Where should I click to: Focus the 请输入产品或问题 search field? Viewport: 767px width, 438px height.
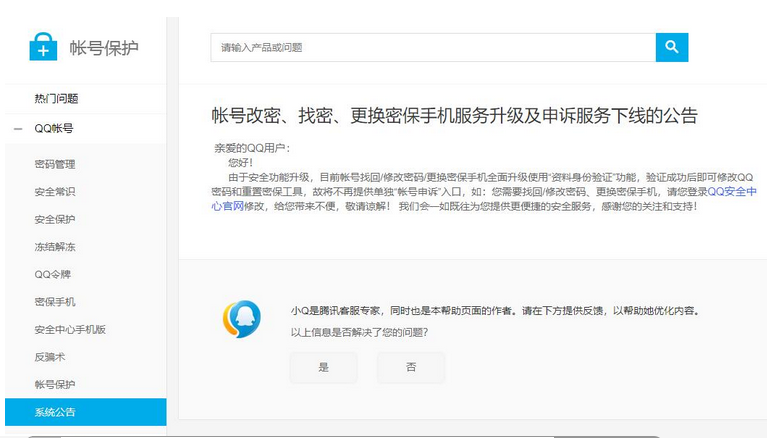(433, 47)
